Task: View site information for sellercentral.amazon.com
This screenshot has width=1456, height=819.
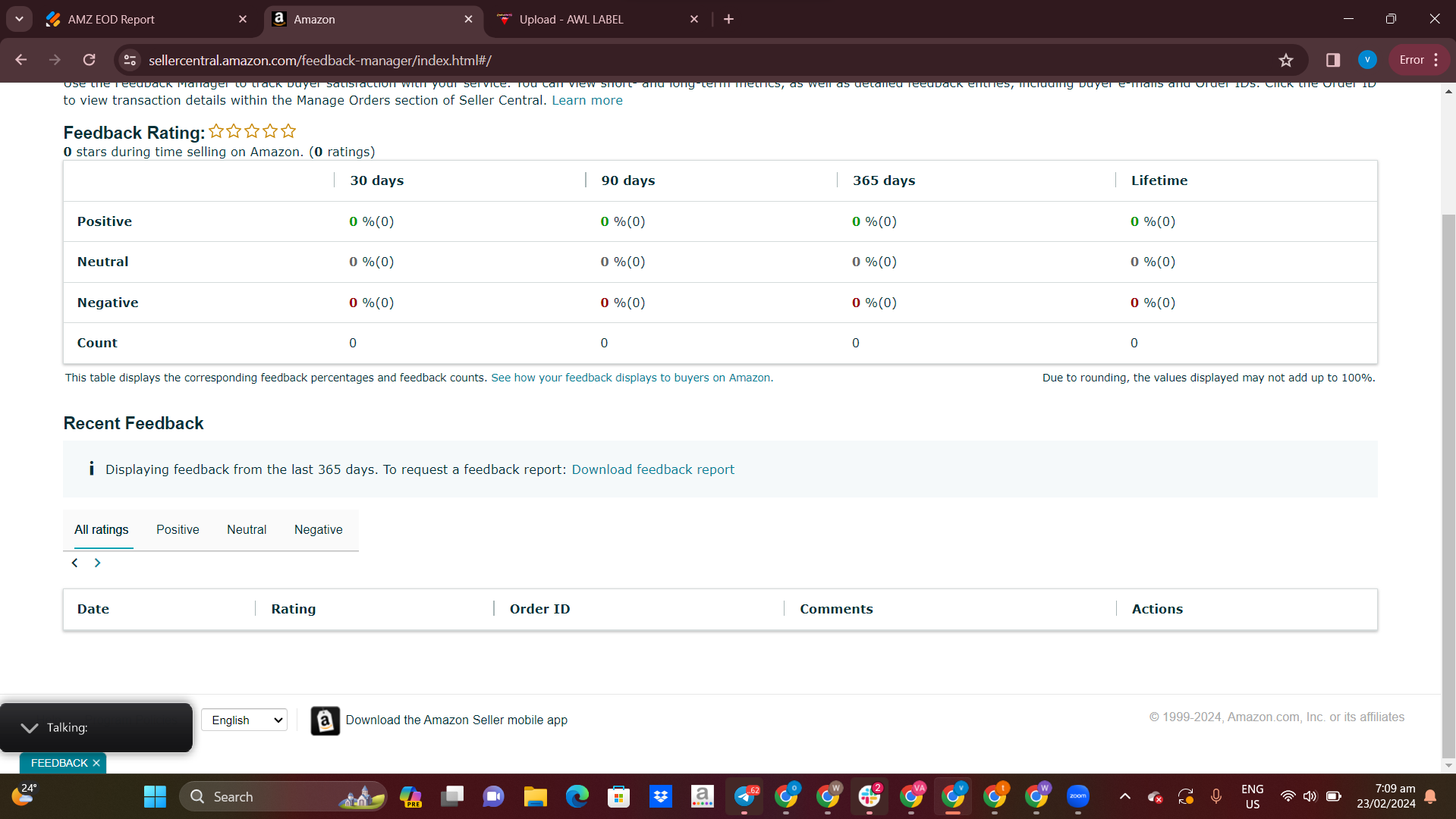Action: [x=131, y=60]
